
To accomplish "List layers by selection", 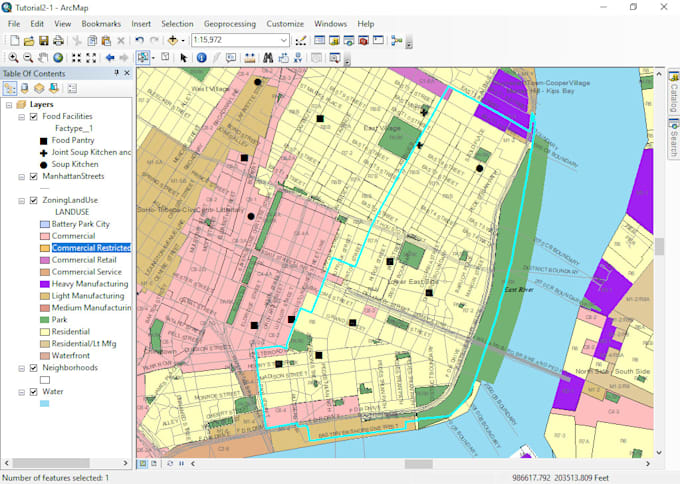I will click(x=54, y=88).
